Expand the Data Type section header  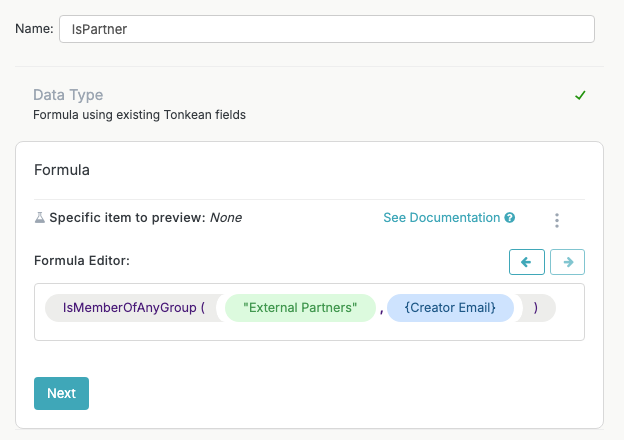coord(68,95)
